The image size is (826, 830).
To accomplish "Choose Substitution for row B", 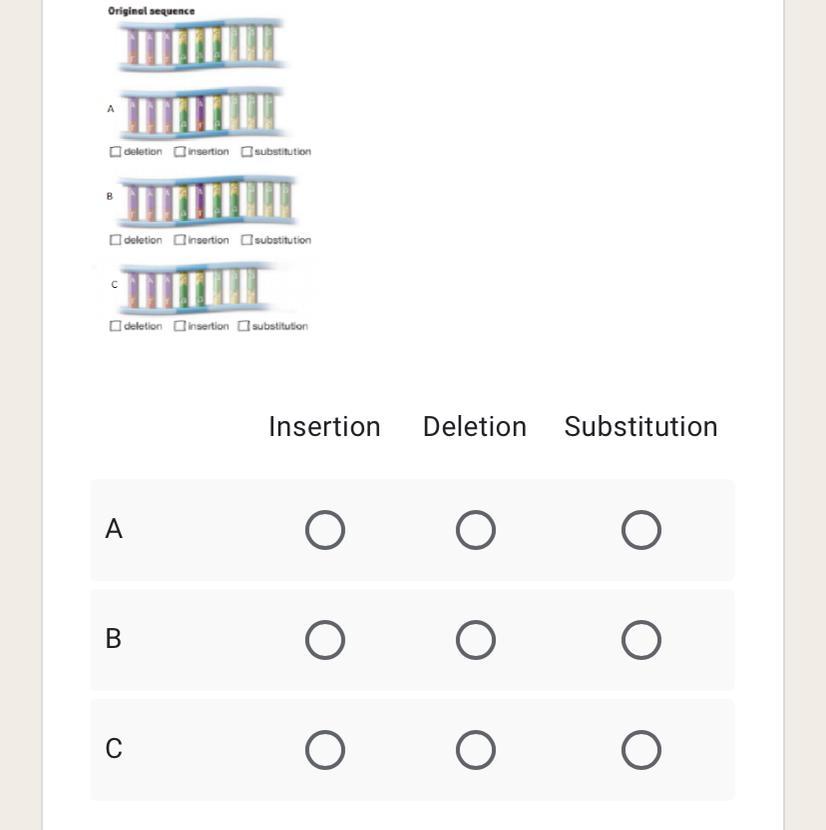I will pyautogui.click(x=641, y=640).
